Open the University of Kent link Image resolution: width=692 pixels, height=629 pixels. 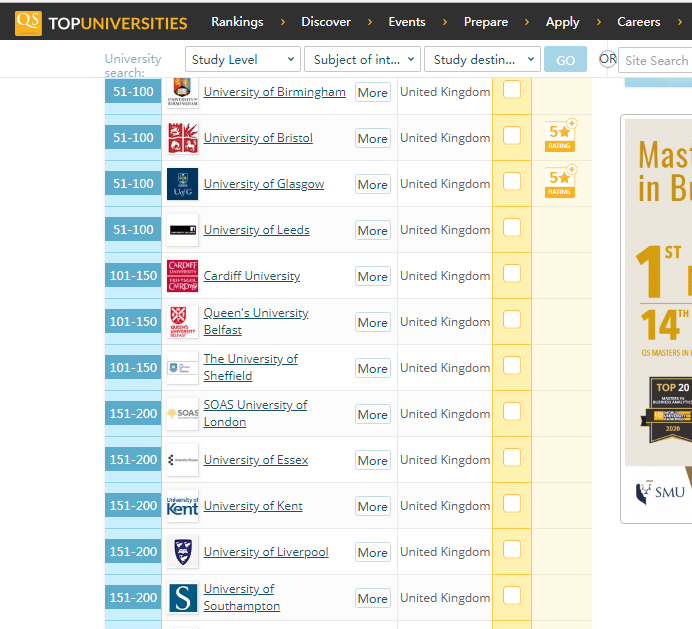pos(253,506)
